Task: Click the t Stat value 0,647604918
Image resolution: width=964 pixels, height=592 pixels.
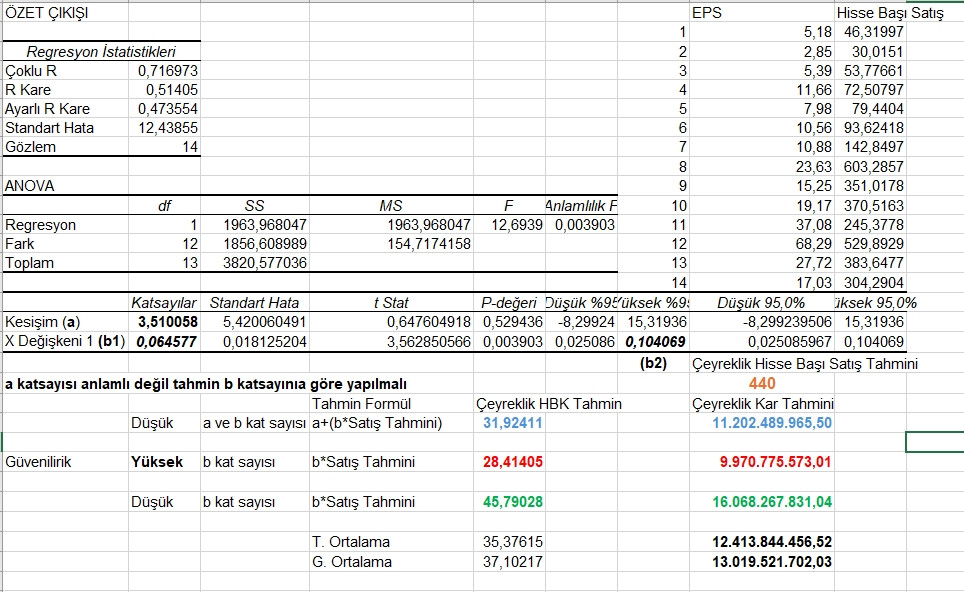Action: pyautogui.click(x=429, y=322)
